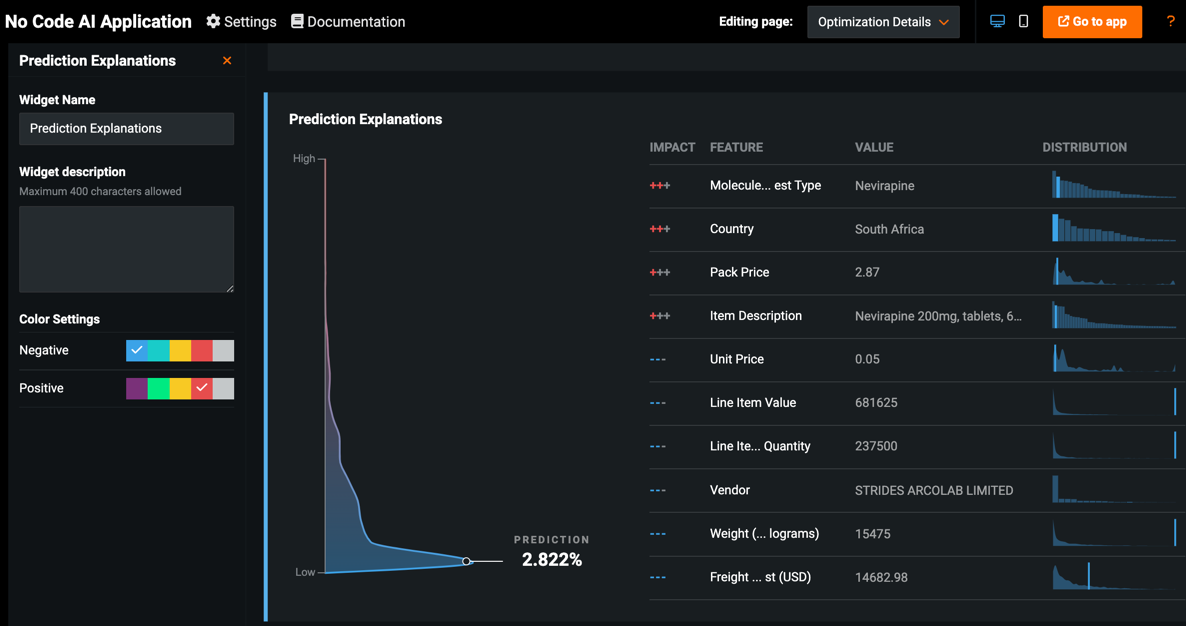1186x626 pixels.
Task: Click the Widget description text area
Action: pyautogui.click(x=126, y=249)
